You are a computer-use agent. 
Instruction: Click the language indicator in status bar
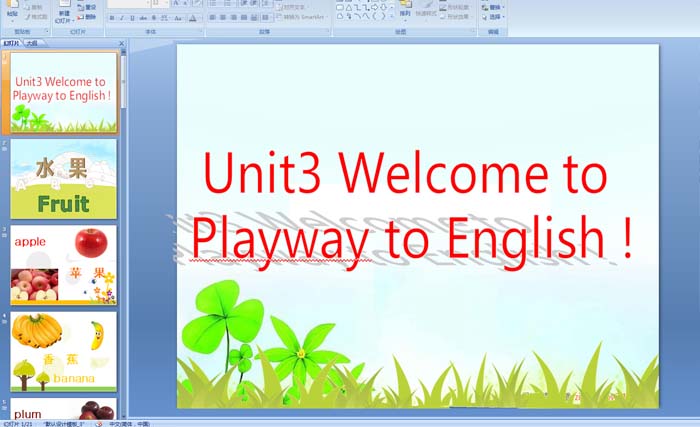click(129, 424)
